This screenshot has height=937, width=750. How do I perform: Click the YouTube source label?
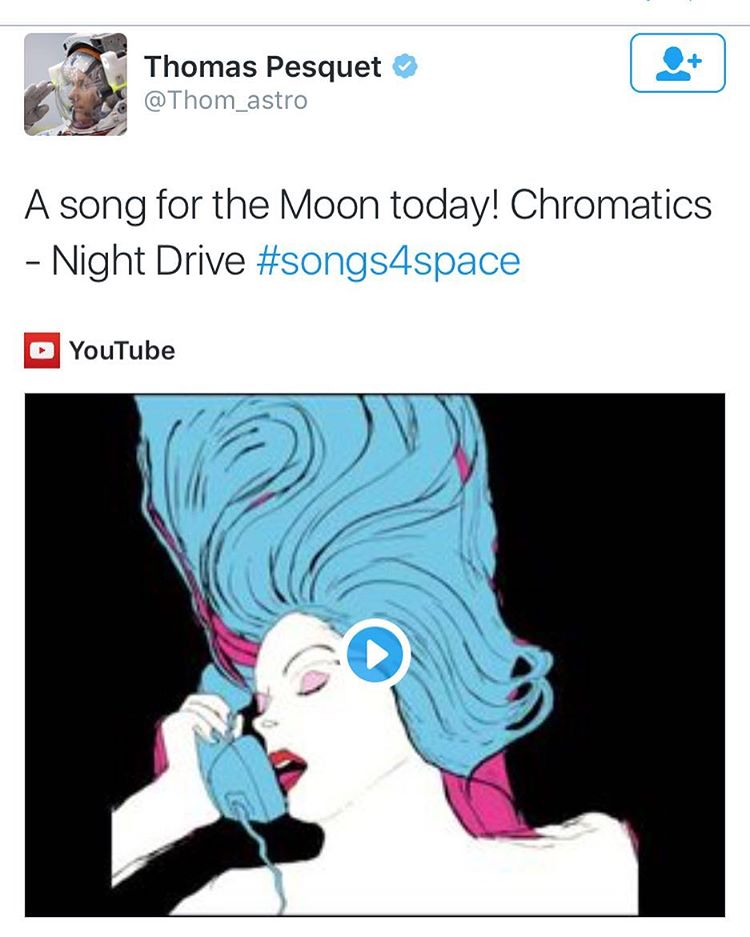(122, 351)
